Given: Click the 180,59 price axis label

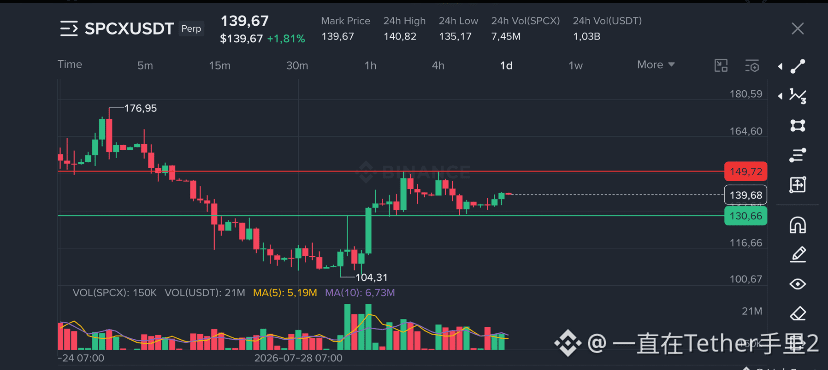Looking at the screenshot, I should coord(746,94).
